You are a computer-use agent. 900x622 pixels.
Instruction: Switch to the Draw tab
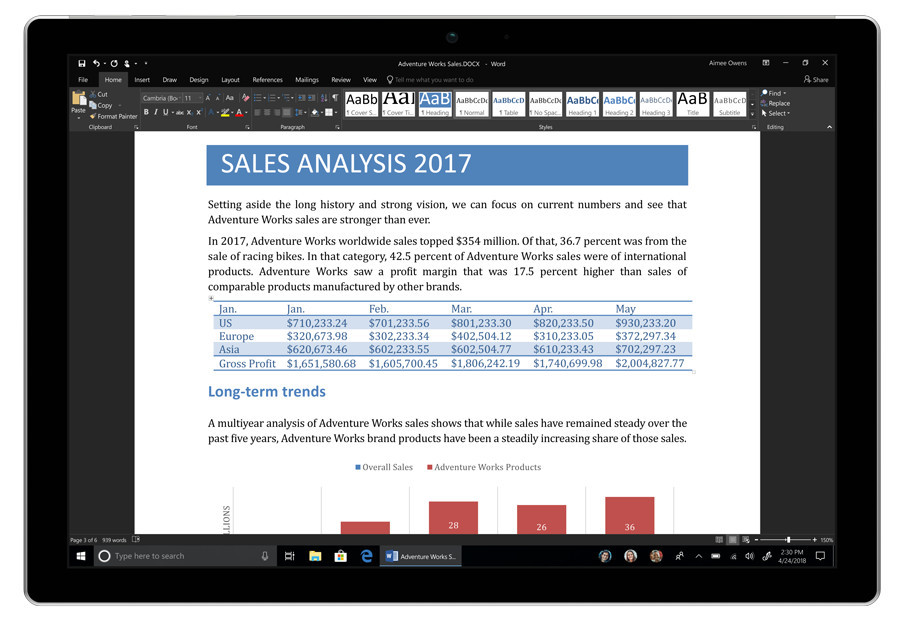[169, 80]
